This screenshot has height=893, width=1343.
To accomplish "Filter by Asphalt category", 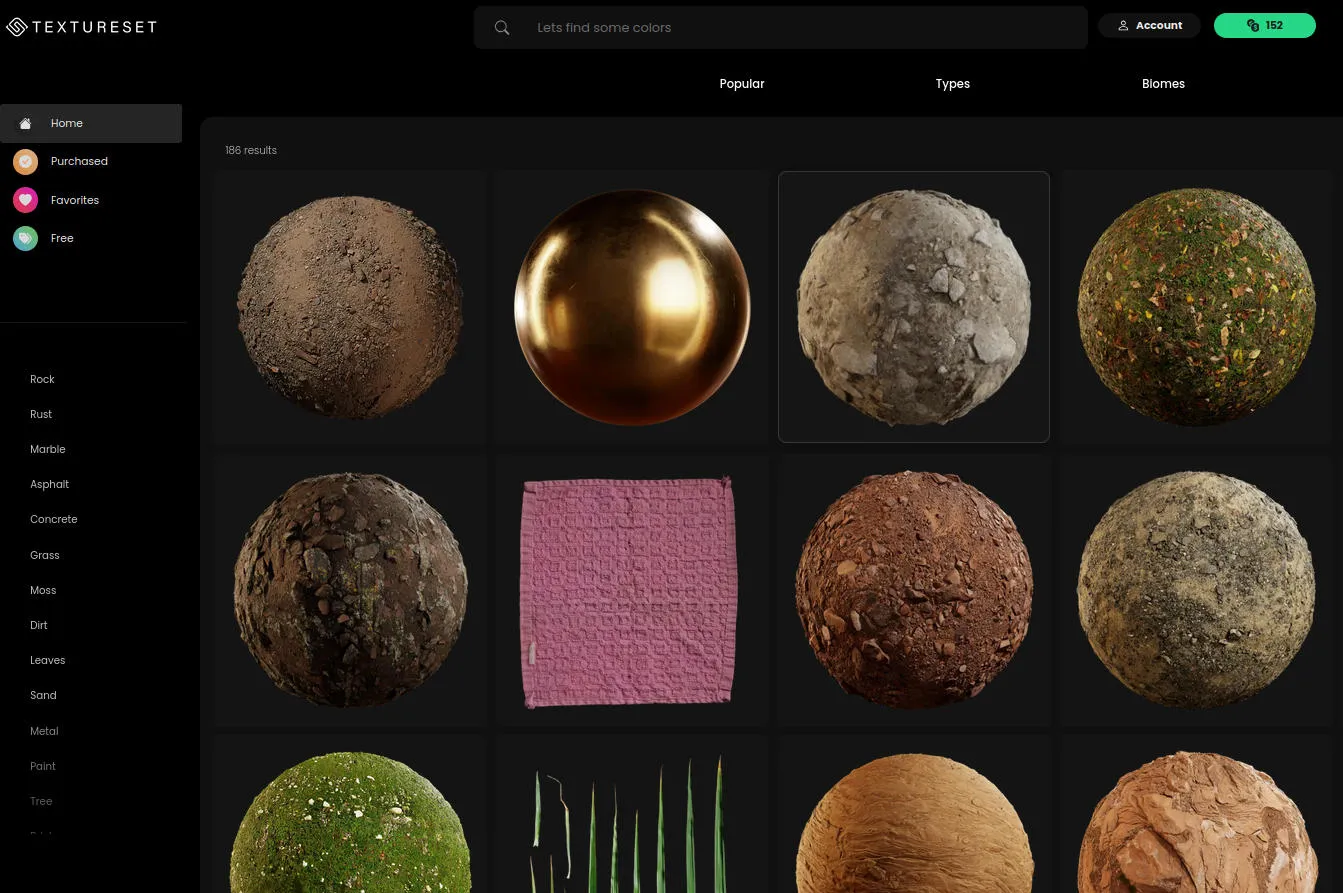I will pos(49,484).
